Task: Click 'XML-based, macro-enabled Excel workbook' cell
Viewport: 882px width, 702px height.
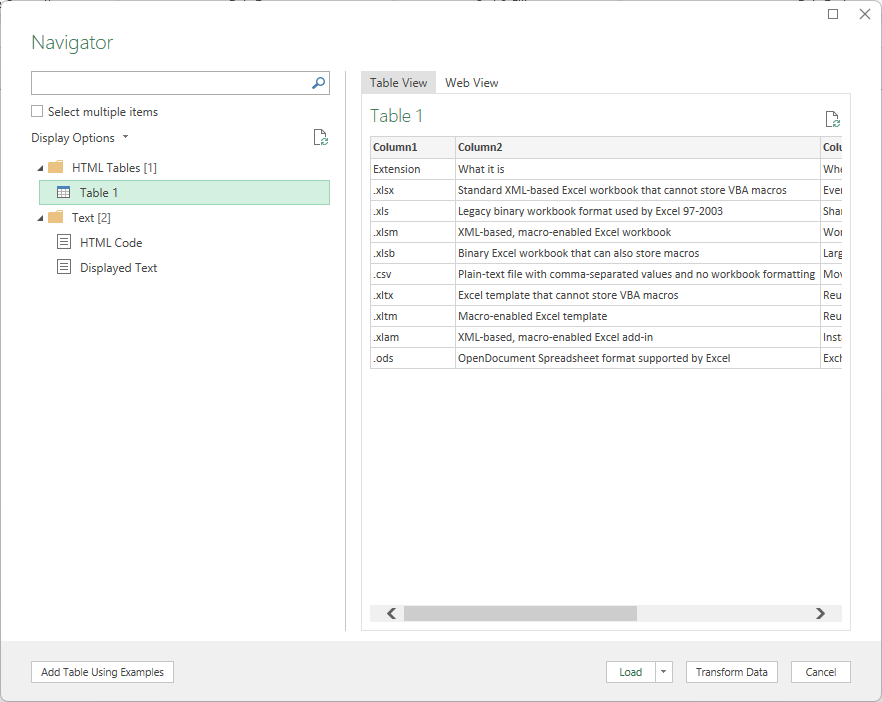Action: [x=638, y=232]
